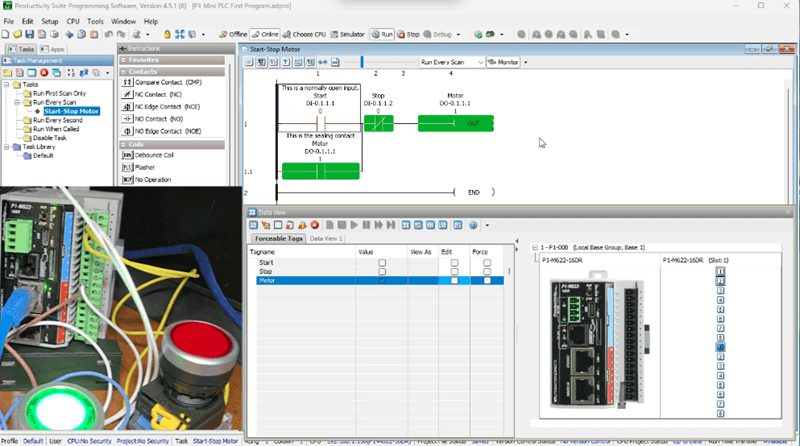This screenshot has height=446, width=800.
Task: Collapse the Contacts instruction group
Action: [x=123, y=72]
